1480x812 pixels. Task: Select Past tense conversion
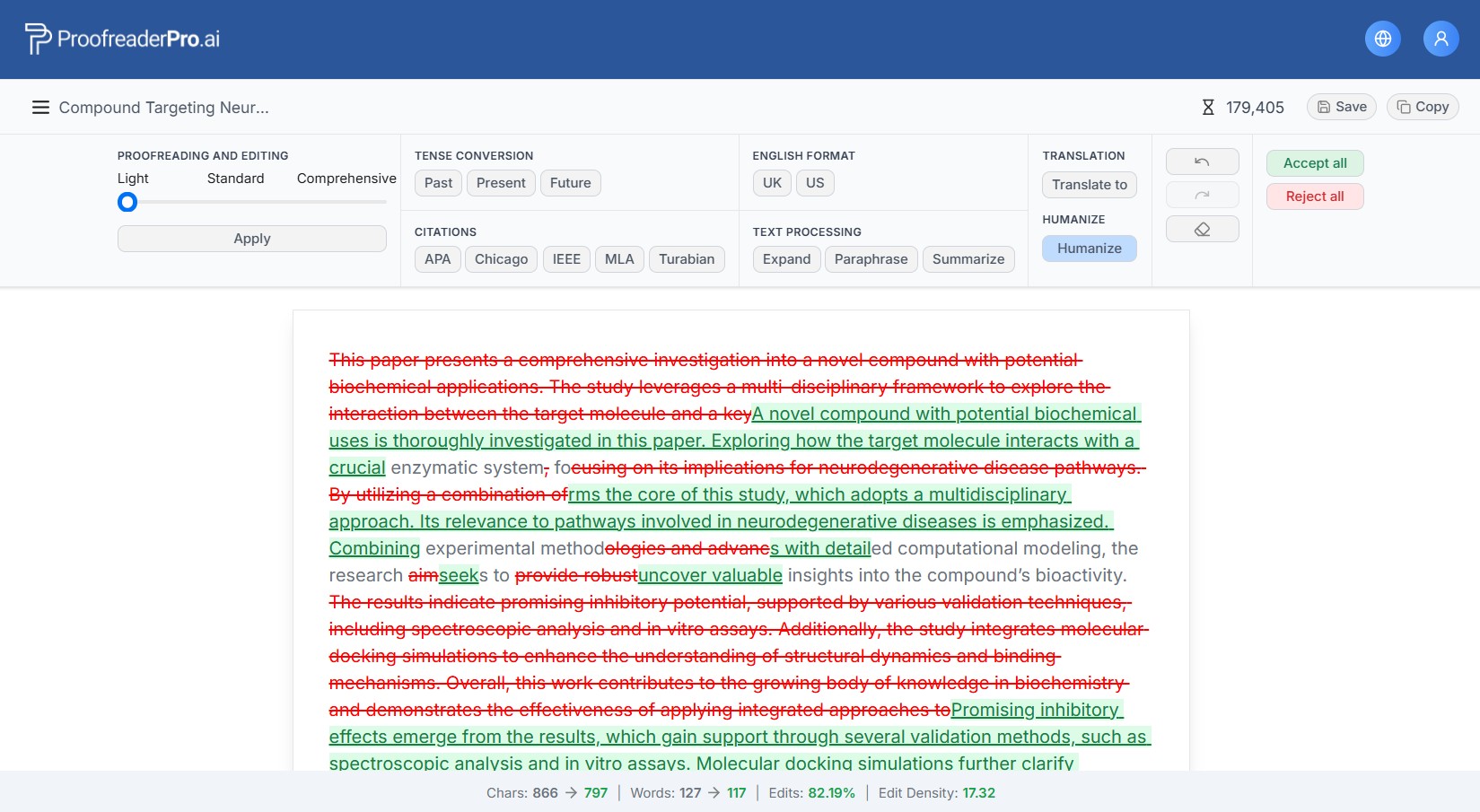coord(438,183)
